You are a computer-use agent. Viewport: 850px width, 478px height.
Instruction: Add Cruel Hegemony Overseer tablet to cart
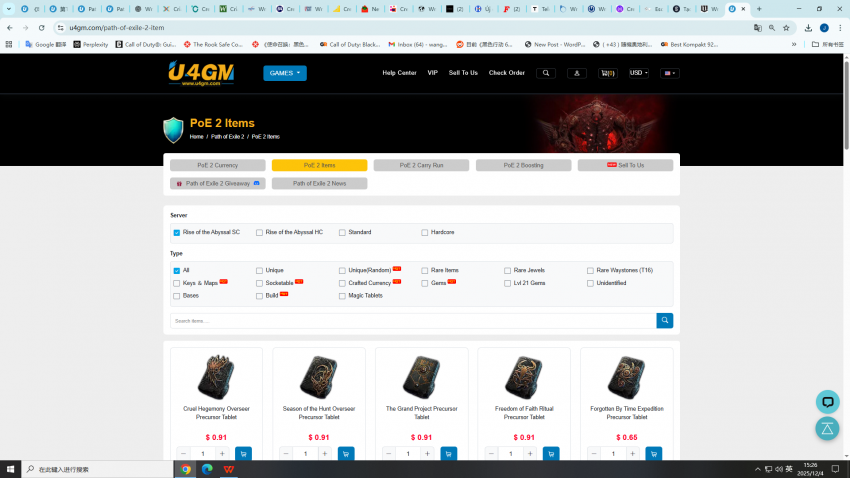(243, 454)
